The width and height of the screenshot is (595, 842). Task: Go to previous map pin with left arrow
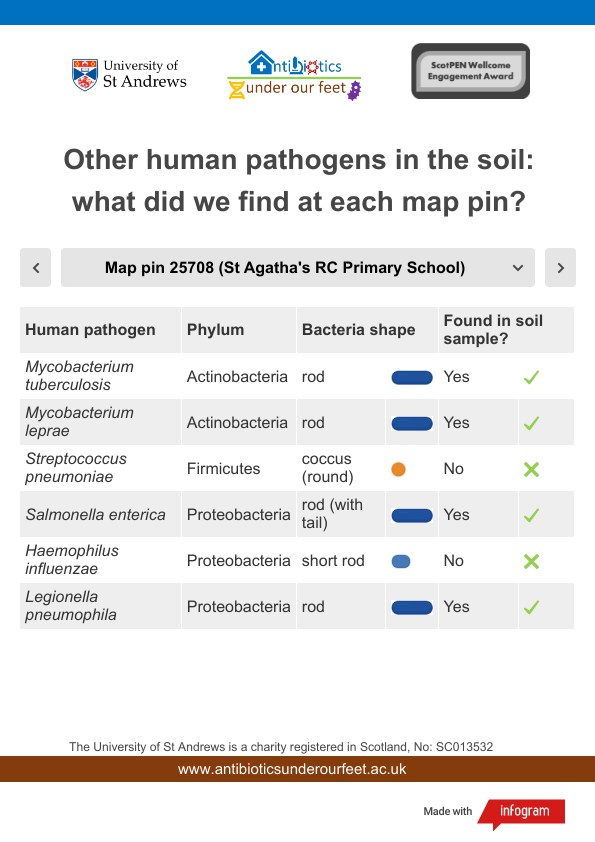pyautogui.click(x=35, y=267)
